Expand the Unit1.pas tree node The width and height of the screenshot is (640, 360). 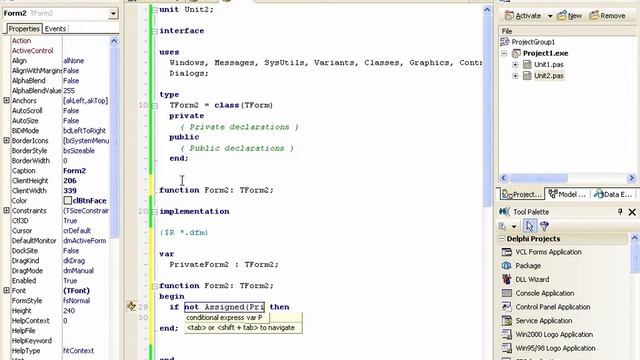point(515,64)
